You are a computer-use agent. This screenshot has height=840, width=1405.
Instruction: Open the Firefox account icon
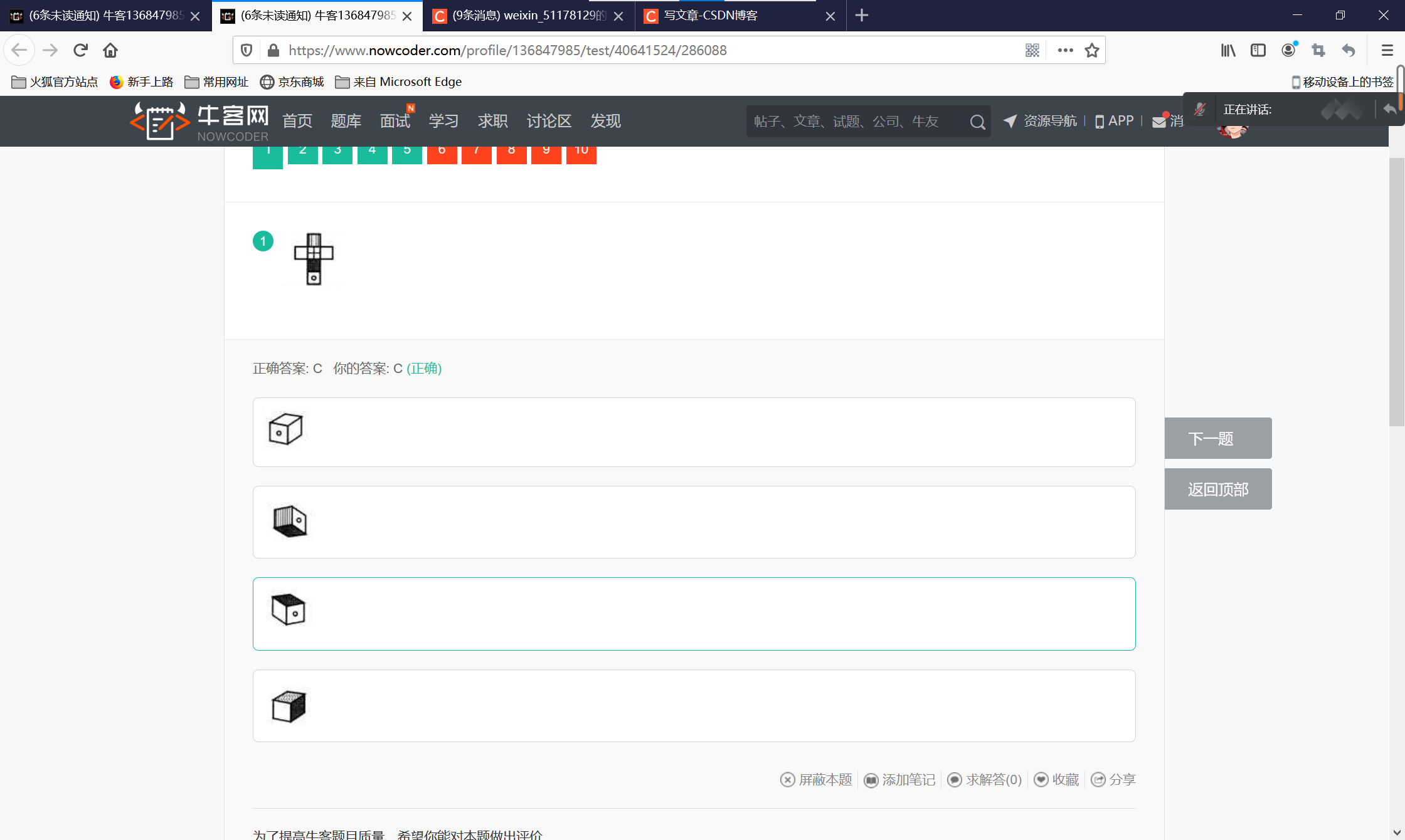tap(1288, 50)
